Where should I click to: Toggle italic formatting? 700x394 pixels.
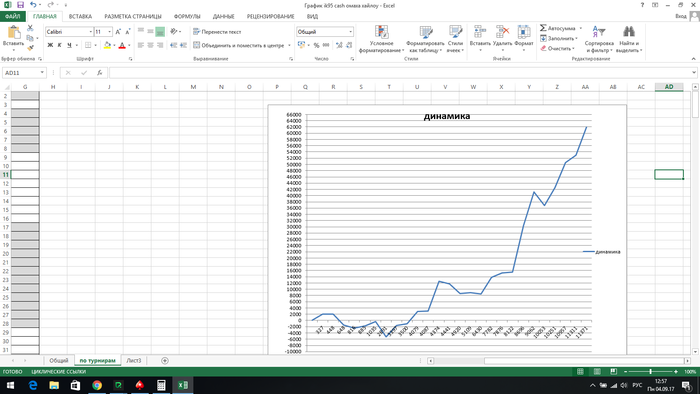point(59,45)
